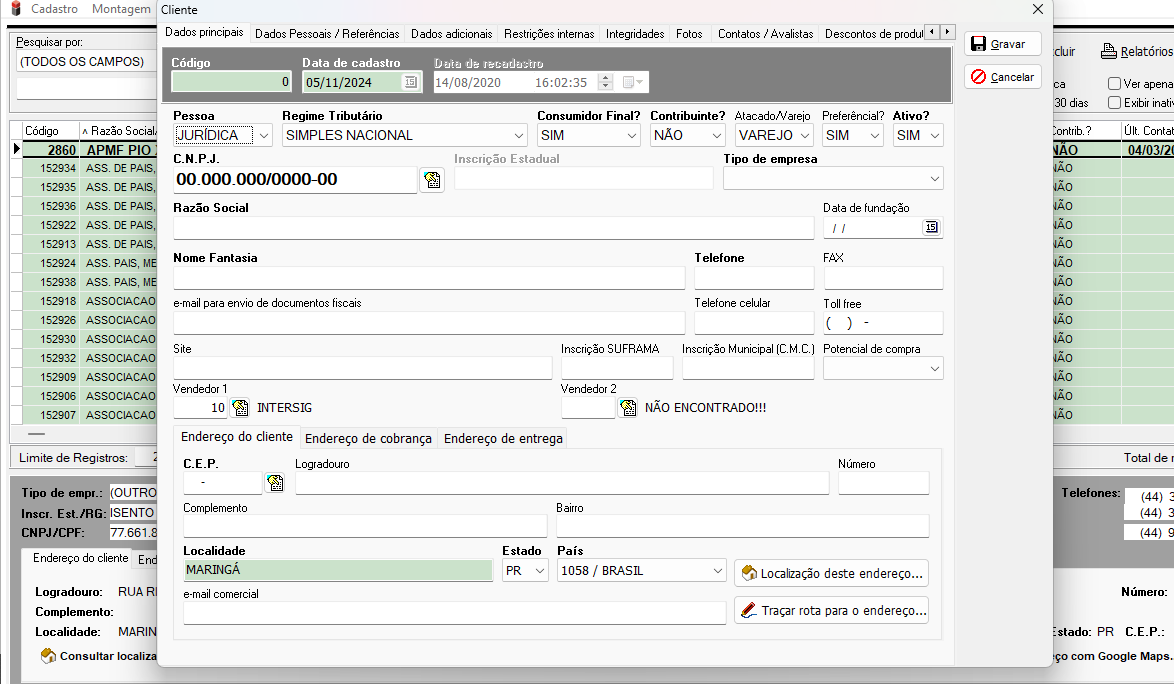Screen dimensions: 1174x684
Task: Switch to Integridades tab
Action: (x=635, y=34)
